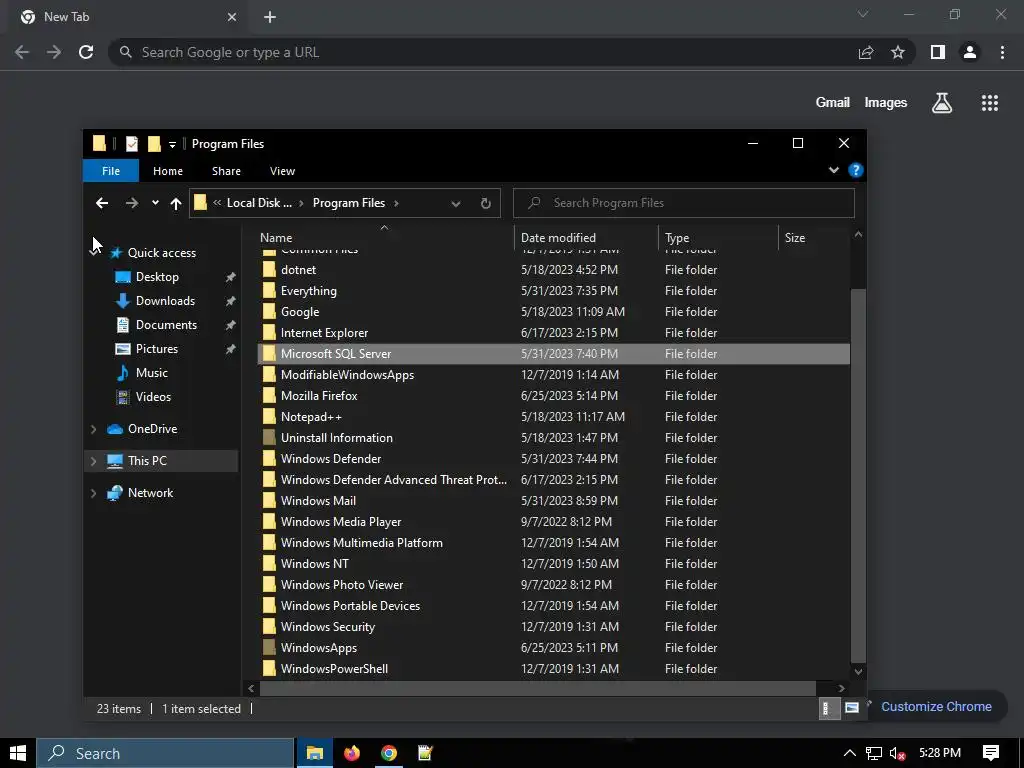Show hidden system tray icons
Viewport: 1024px width, 768px height.
point(849,753)
